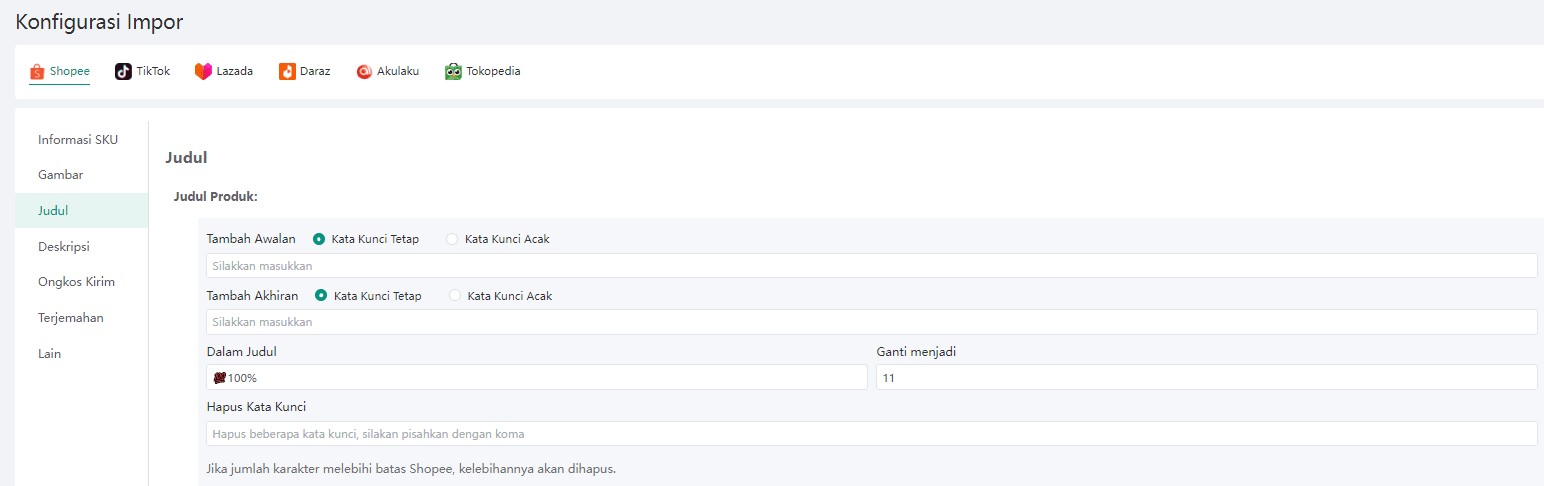This screenshot has width=1544, height=486.
Task: Click the TikTok logo icon
Action: pyautogui.click(x=123, y=72)
